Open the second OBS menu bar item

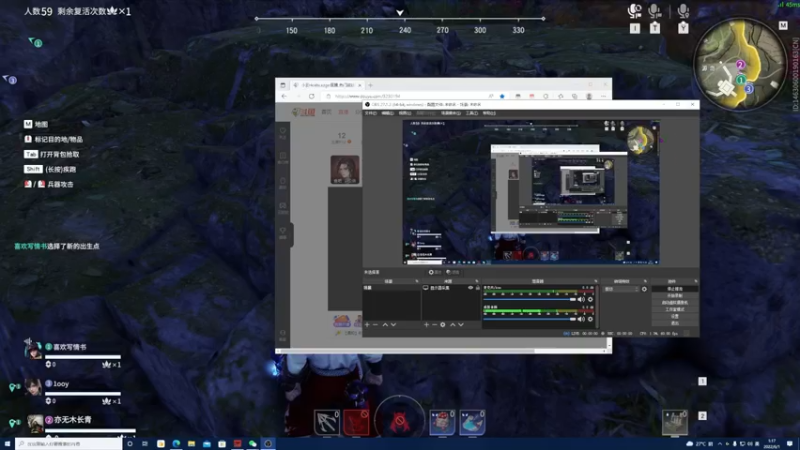tap(388, 113)
